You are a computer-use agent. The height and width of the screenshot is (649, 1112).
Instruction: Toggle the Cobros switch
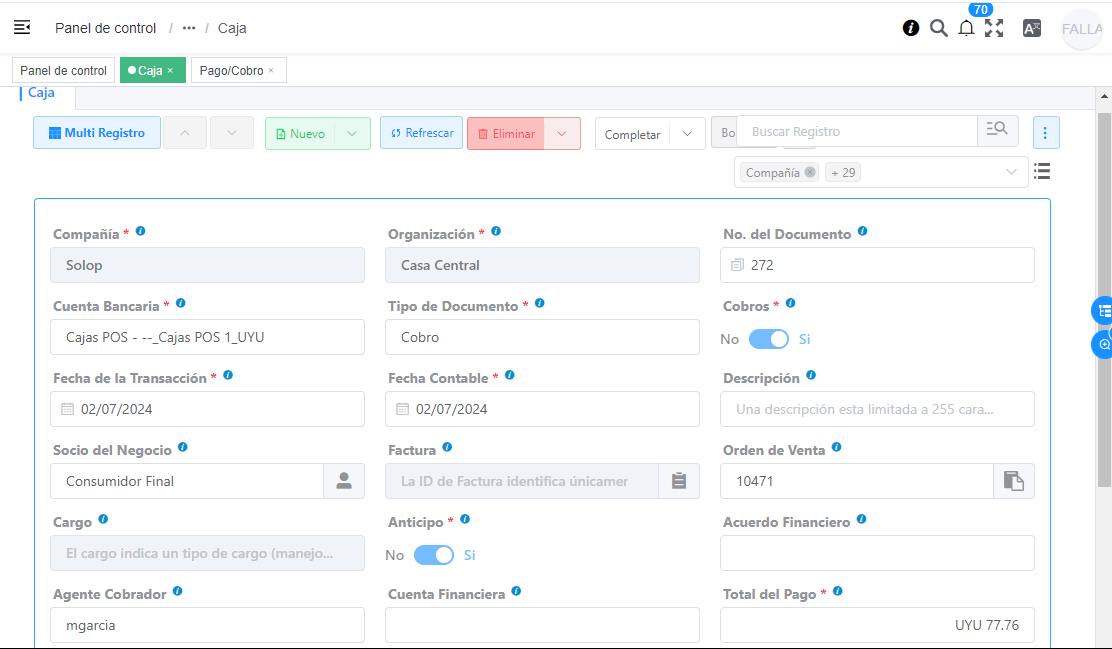coord(769,339)
